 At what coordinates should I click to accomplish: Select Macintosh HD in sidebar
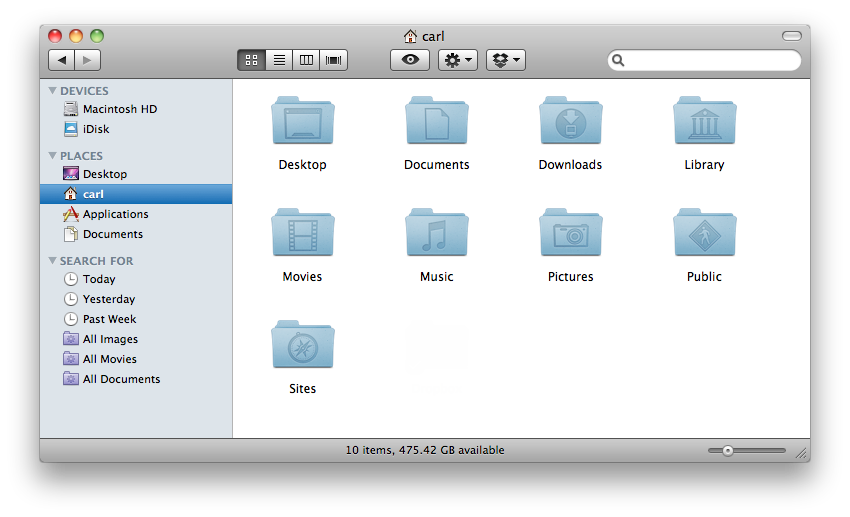(x=136, y=109)
